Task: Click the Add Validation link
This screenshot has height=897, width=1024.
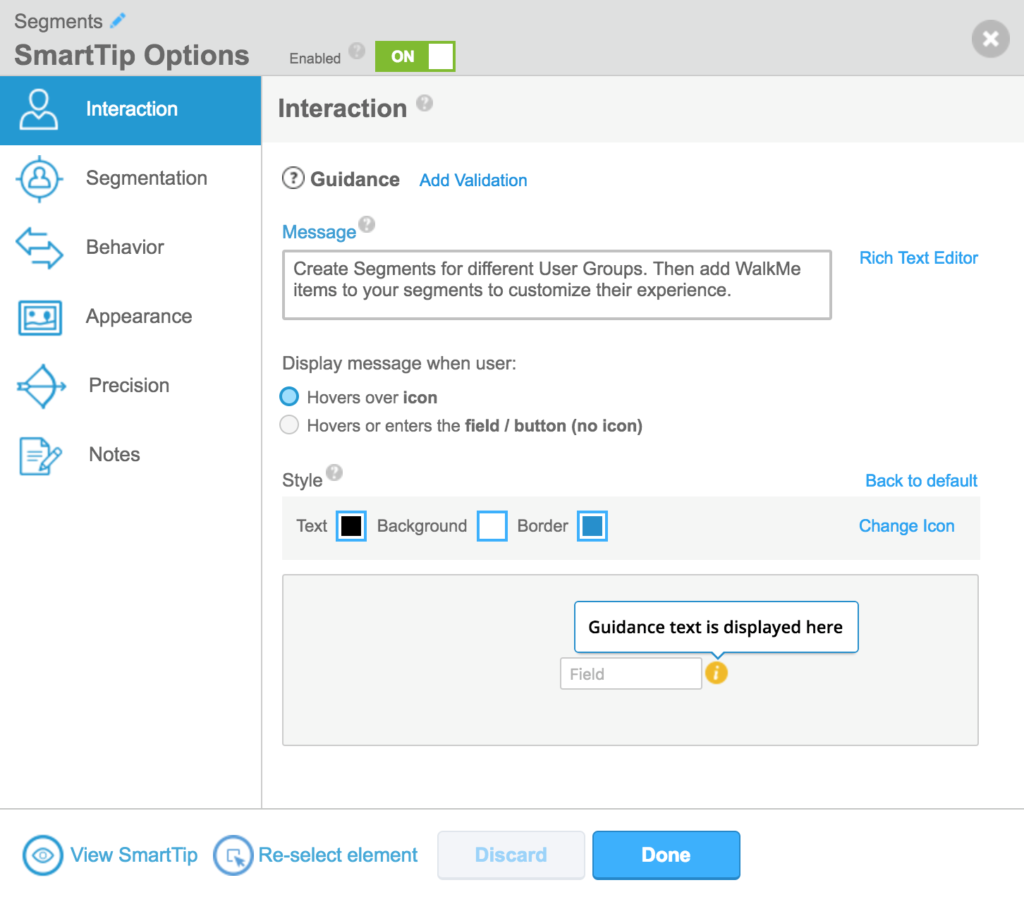Action: (x=473, y=180)
